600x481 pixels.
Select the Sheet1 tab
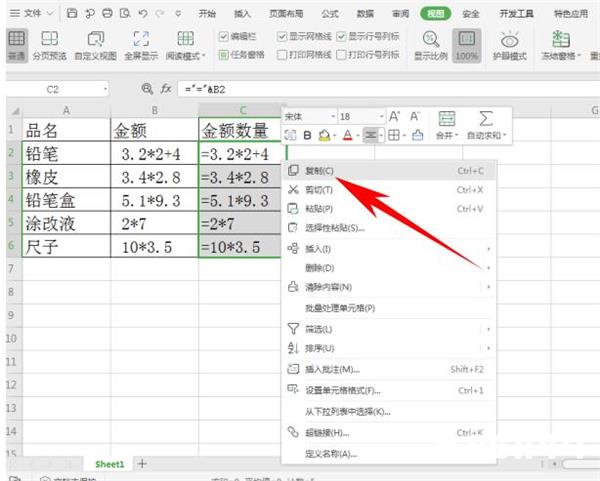pyautogui.click(x=110, y=464)
